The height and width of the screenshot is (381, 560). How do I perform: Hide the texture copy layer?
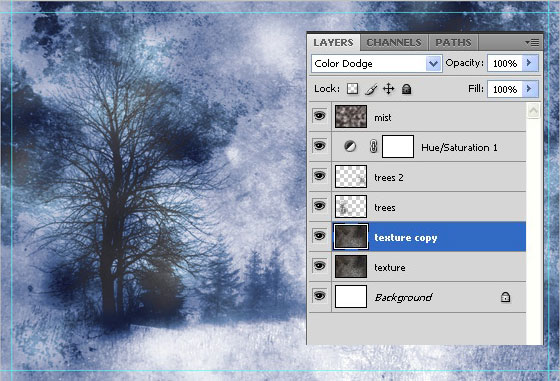point(320,236)
